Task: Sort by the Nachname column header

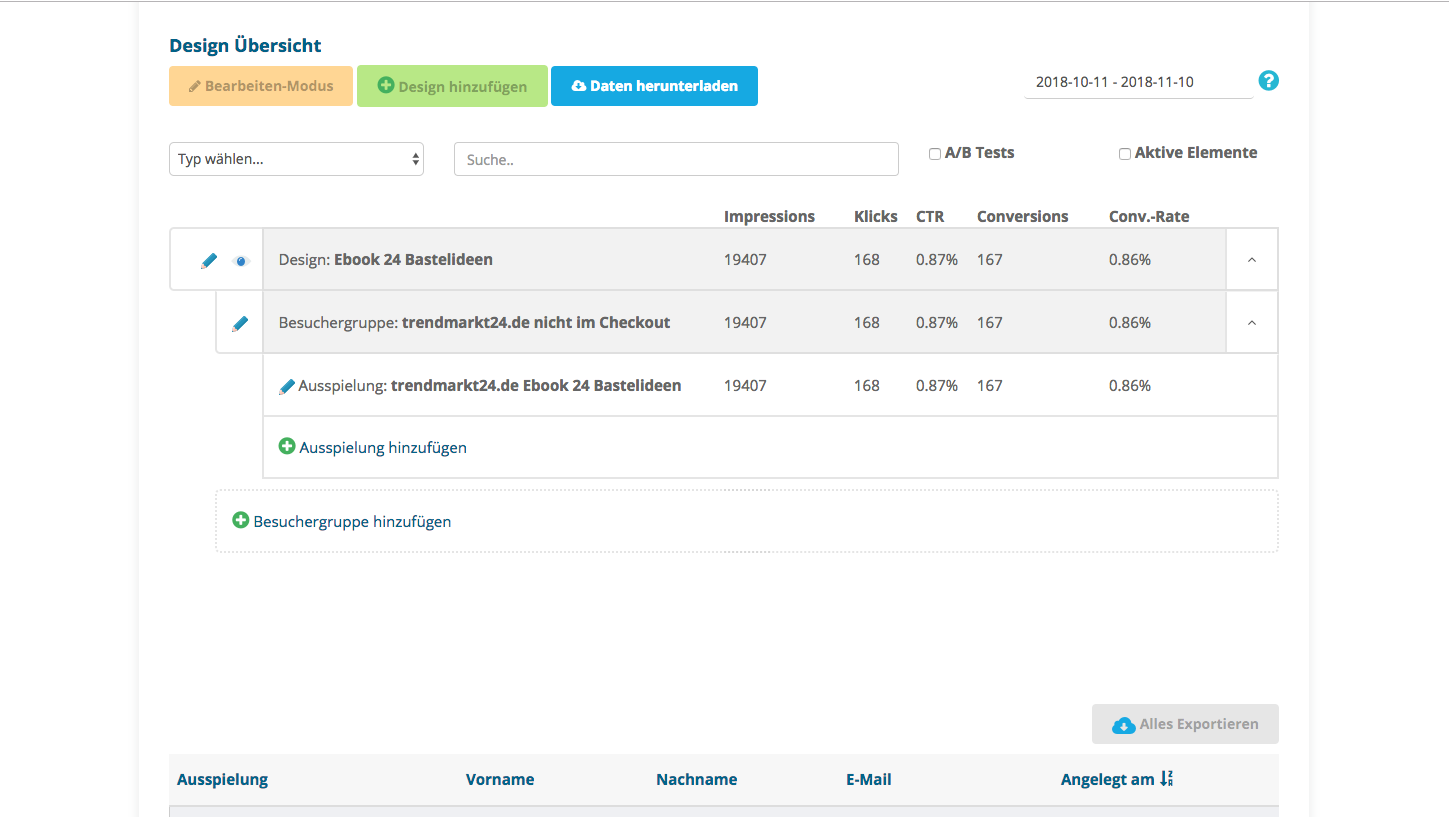Action: (697, 779)
